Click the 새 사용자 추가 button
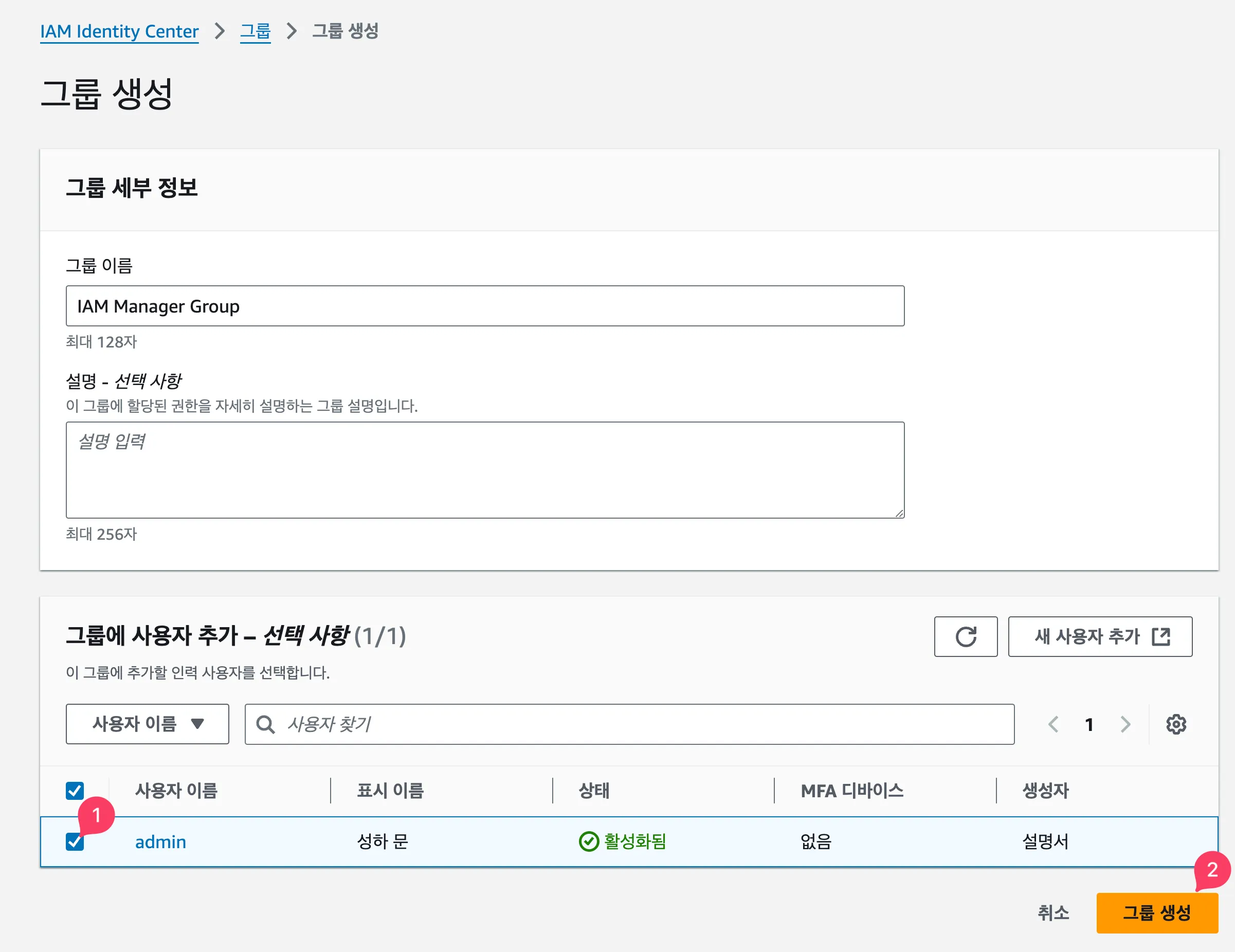The height and width of the screenshot is (952, 1235). pos(1100,636)
